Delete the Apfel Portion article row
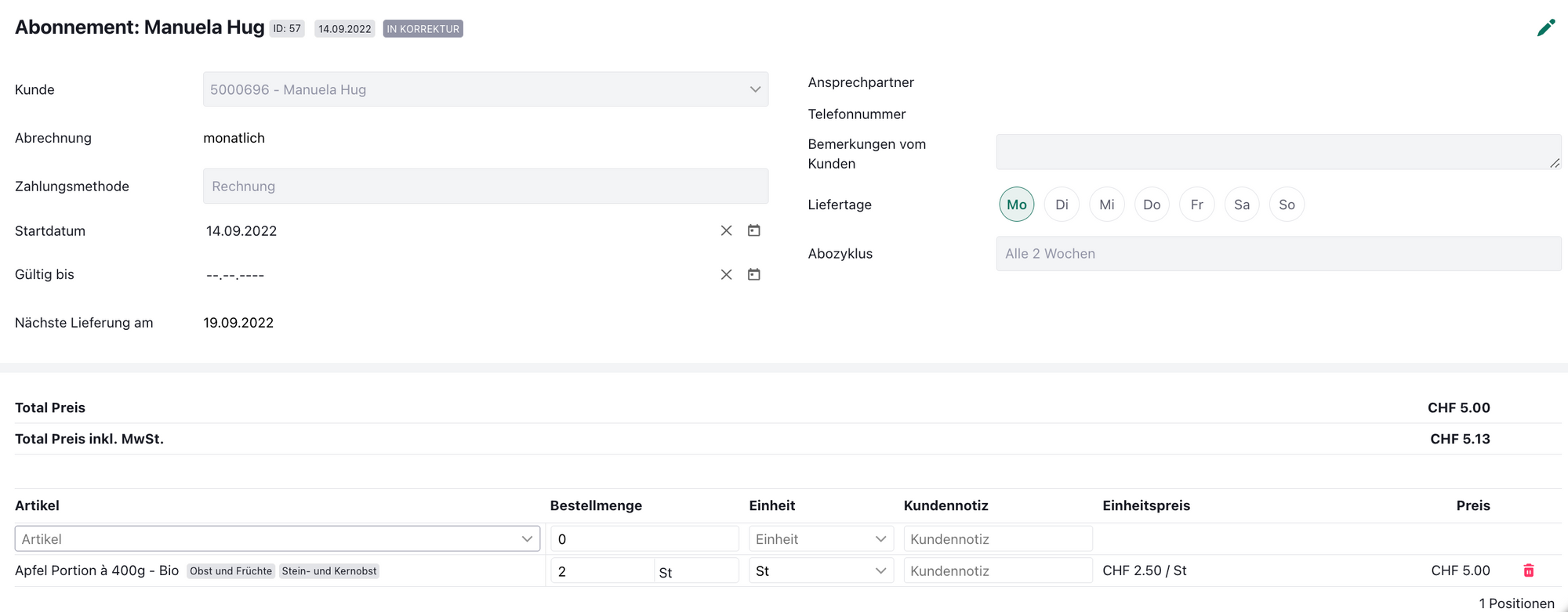The image size is (1568, 612). tap(1528, 570)
